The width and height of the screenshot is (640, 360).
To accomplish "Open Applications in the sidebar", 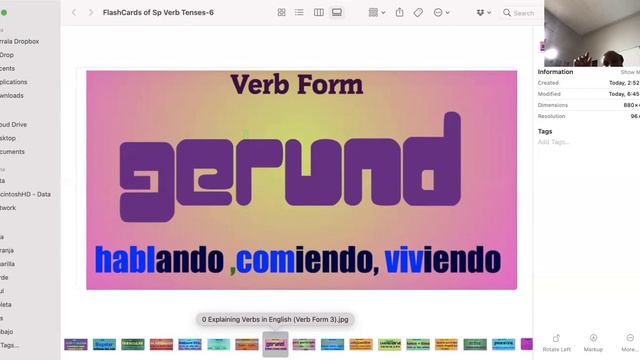I will point(13,82).
